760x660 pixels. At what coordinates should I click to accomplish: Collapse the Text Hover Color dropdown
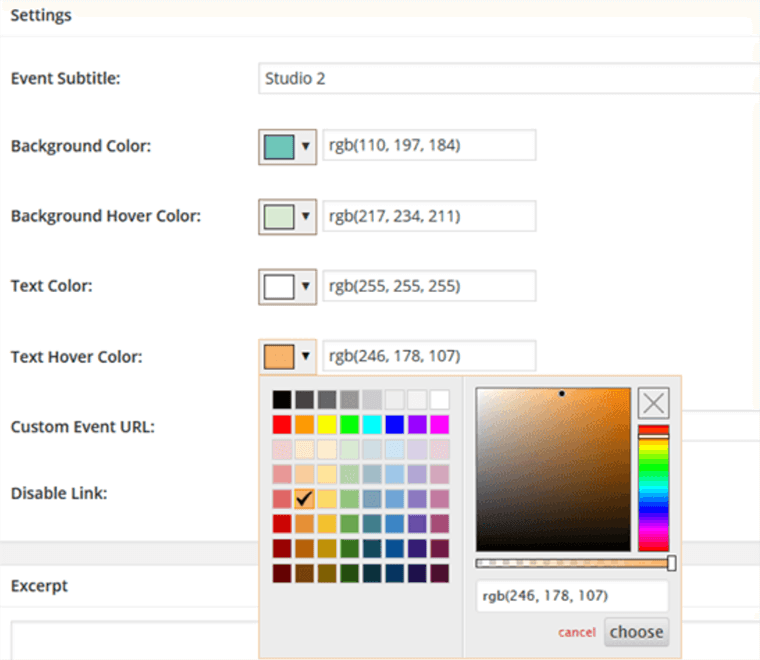[x=288, y=356]
